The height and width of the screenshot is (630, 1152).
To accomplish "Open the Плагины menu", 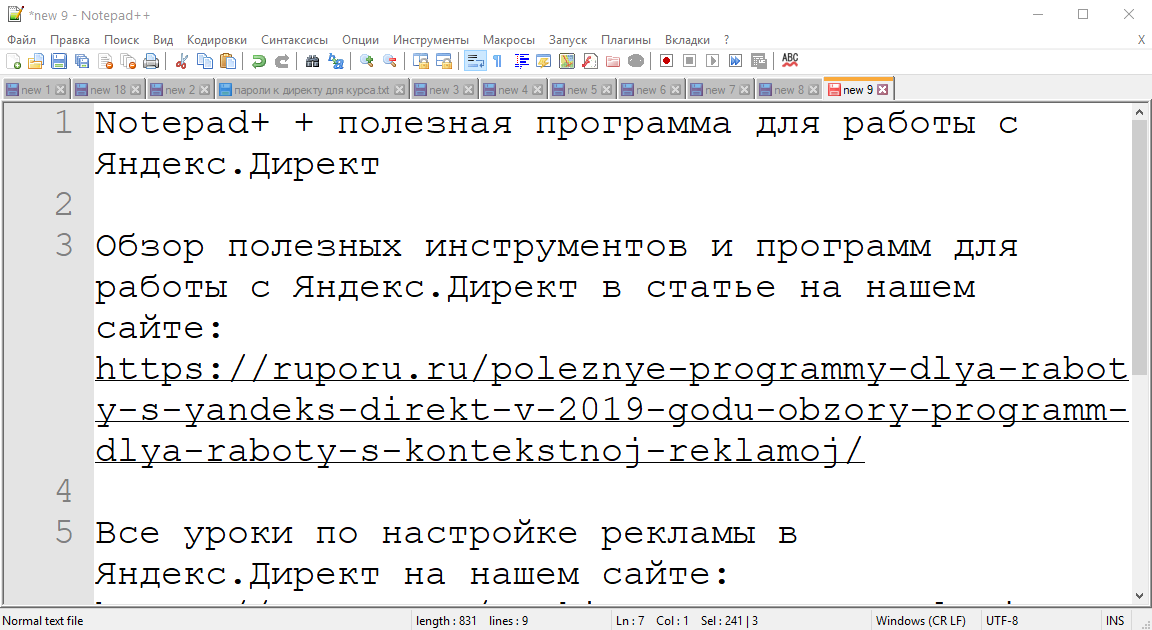I will pos(626,40).
